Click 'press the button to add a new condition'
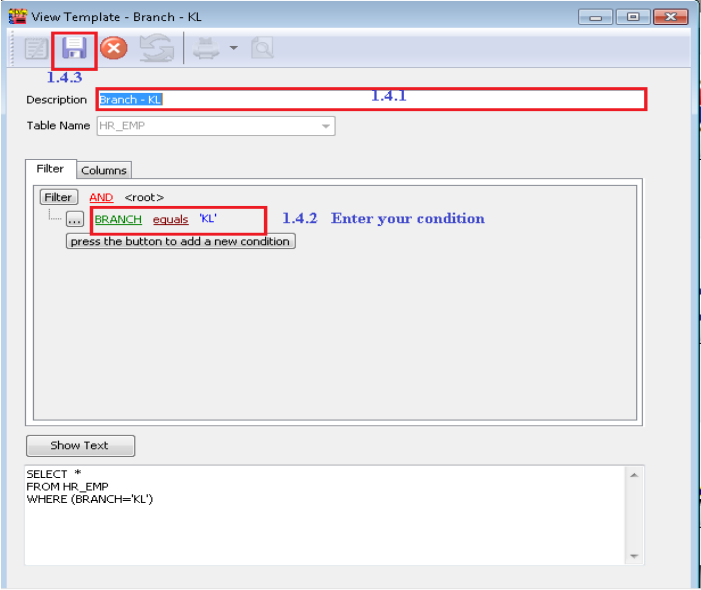This screenshot has height=590, width=701. pos(180,241)
